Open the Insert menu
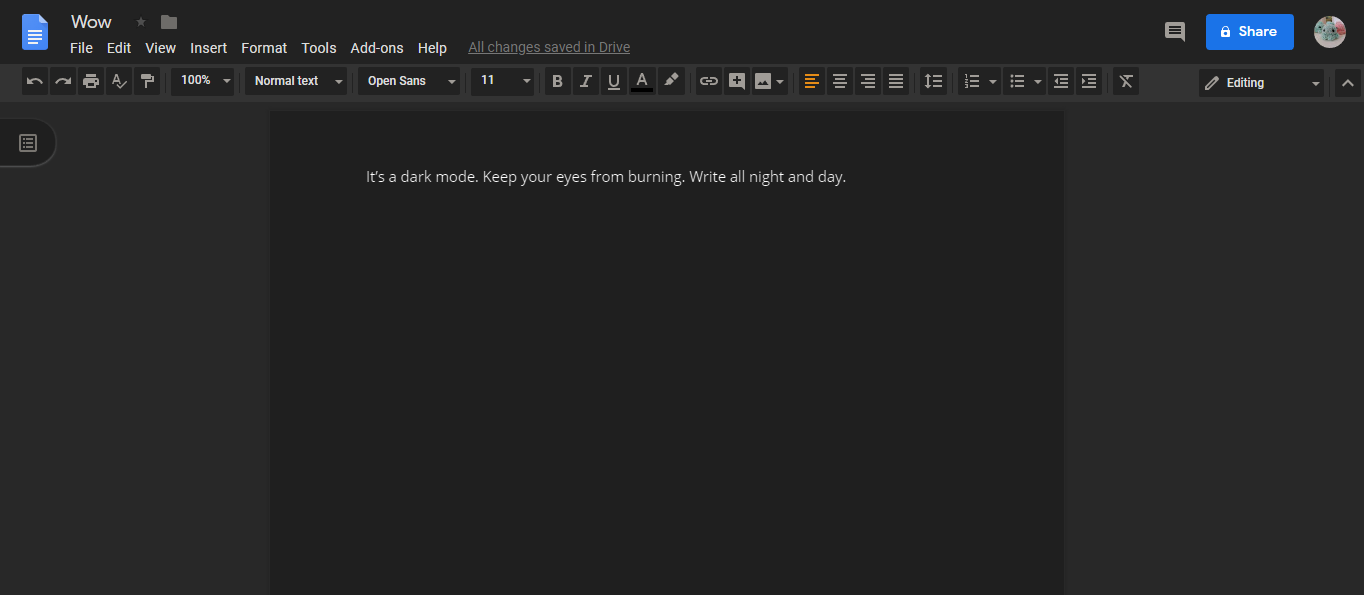Screen dimensions: 1364x595 [208, 48]
